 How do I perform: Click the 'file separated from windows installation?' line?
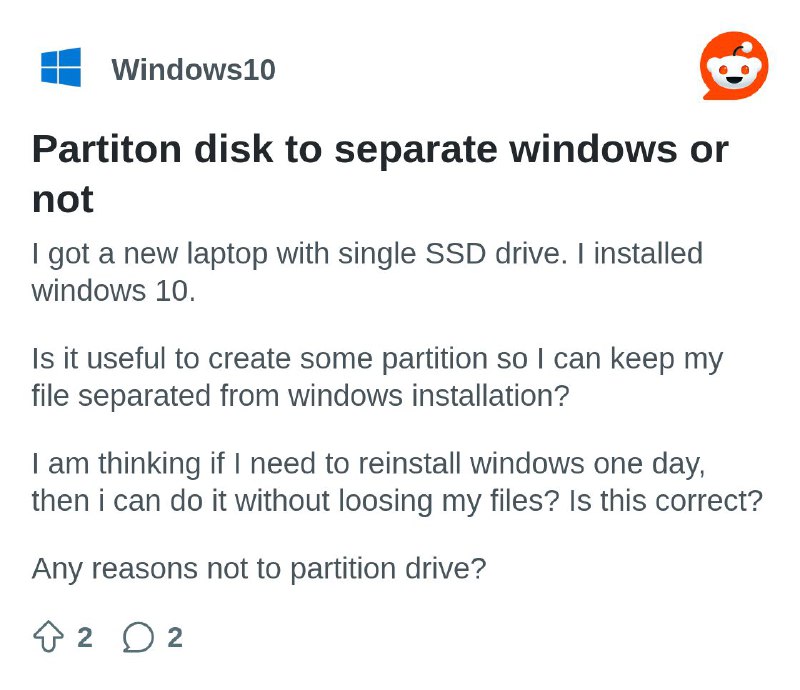[301, 396]
